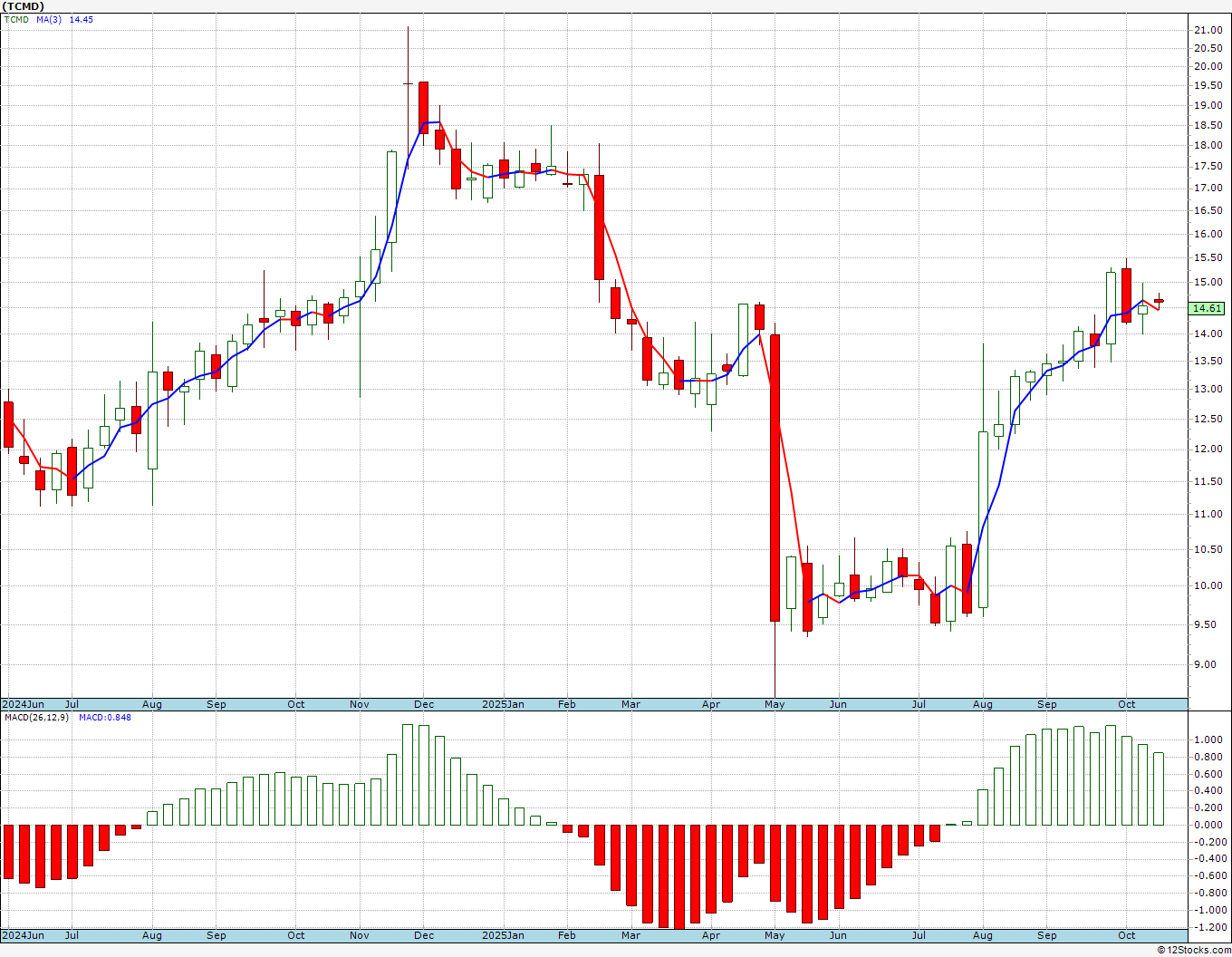This screenshot has height=957, width=1232.
Task: Select the 12.00 price axis label
Action: [x=1207, y=449]
